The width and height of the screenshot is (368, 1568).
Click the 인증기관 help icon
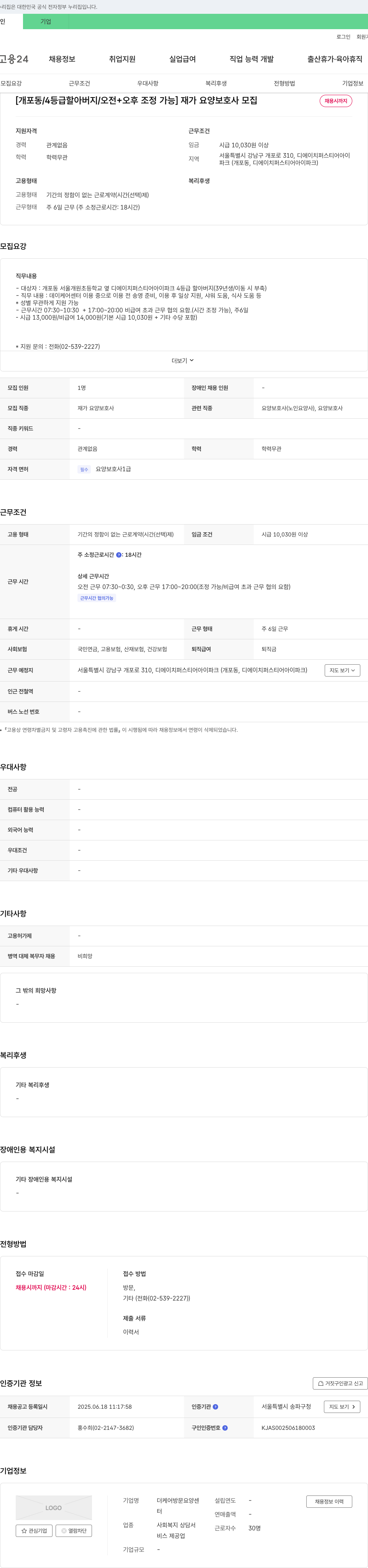point(215,1407)
